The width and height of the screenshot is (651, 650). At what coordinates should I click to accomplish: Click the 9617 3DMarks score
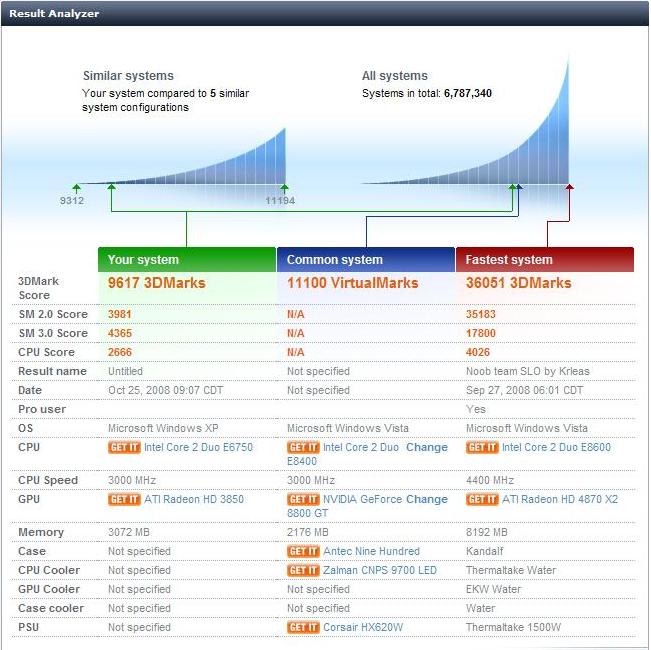(x=157, y=283)
